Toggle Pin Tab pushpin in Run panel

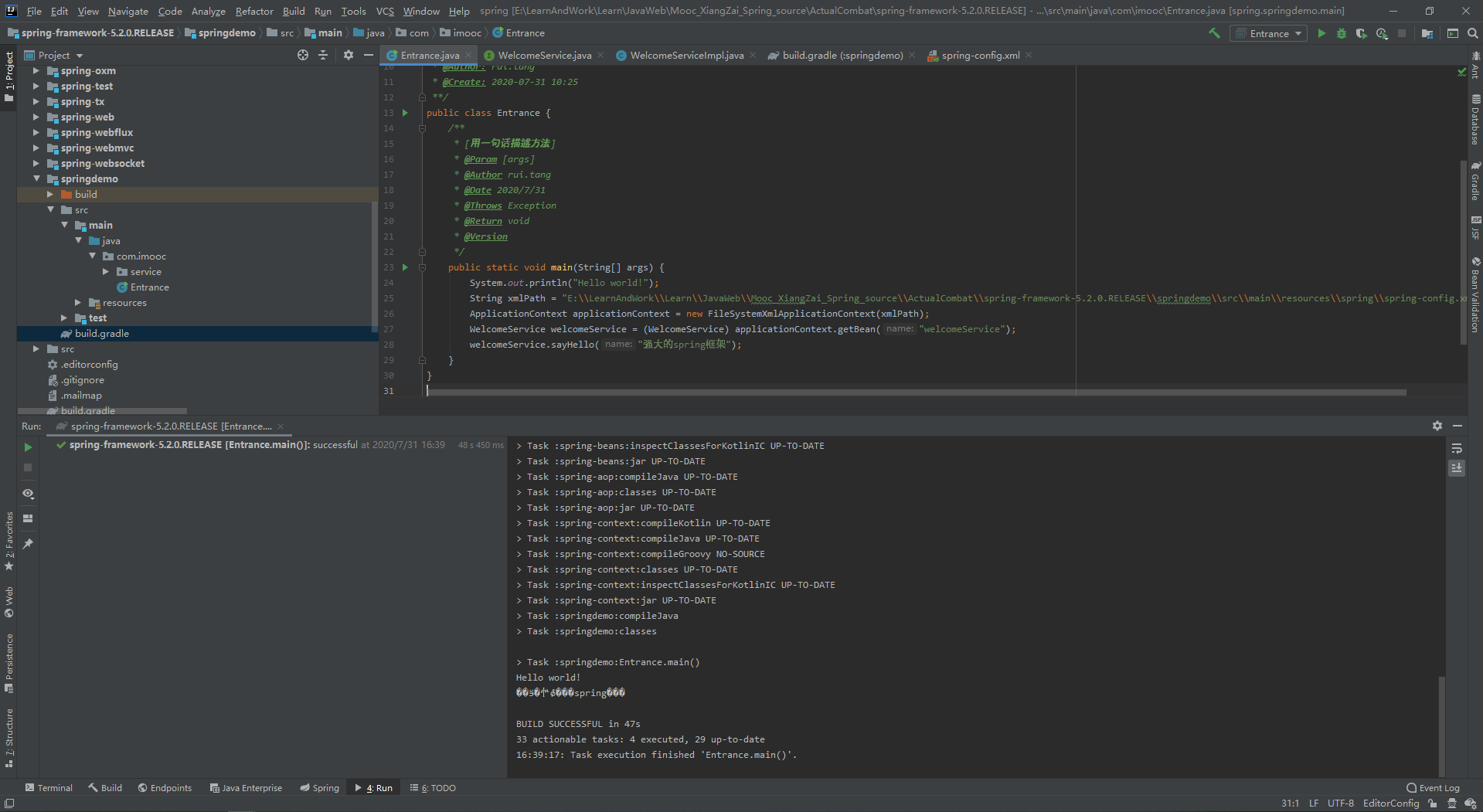point(28,544)
